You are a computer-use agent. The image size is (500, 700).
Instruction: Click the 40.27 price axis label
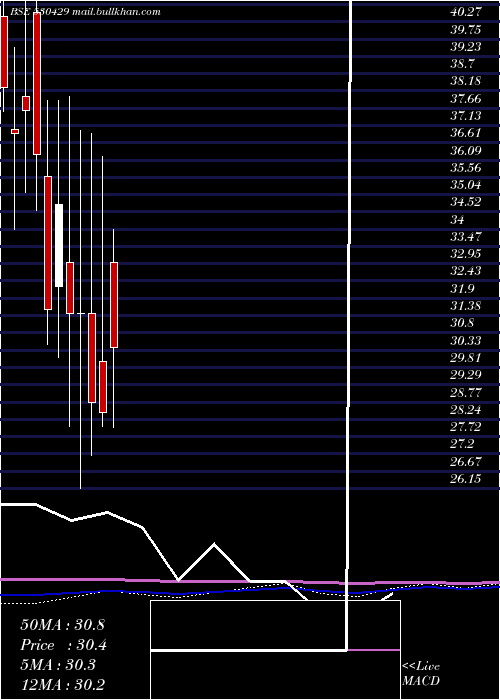(x=466, y=12)
